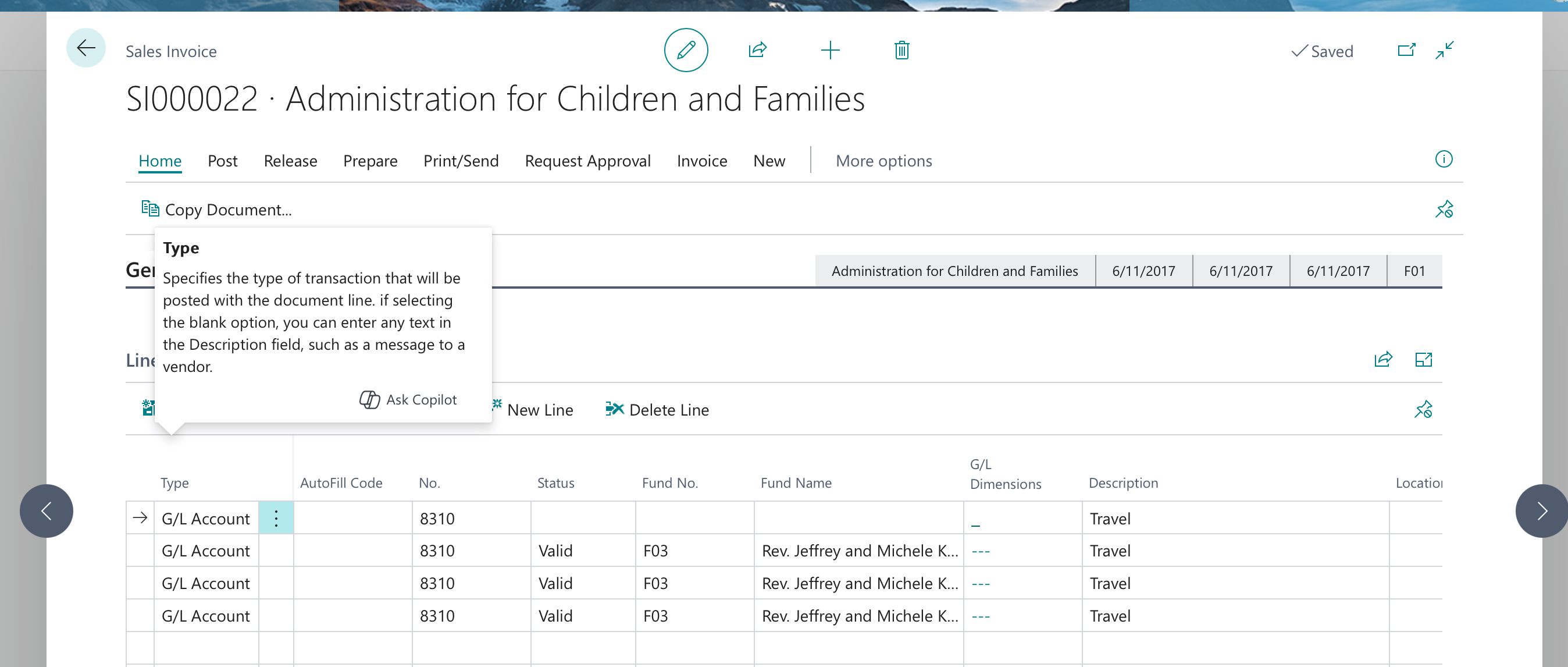Open page in new window icon
Screen dimensions: 1568x667
(x=1406, y=50)
